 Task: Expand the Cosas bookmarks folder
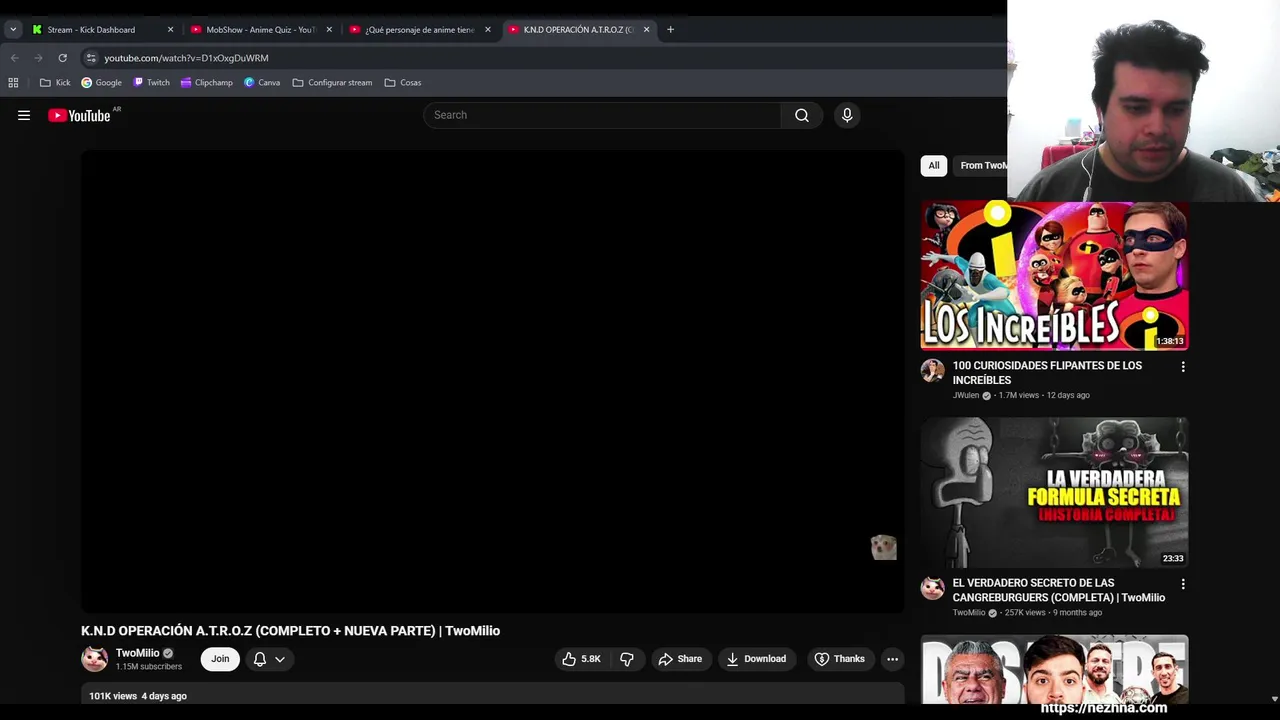click(403, 83)
